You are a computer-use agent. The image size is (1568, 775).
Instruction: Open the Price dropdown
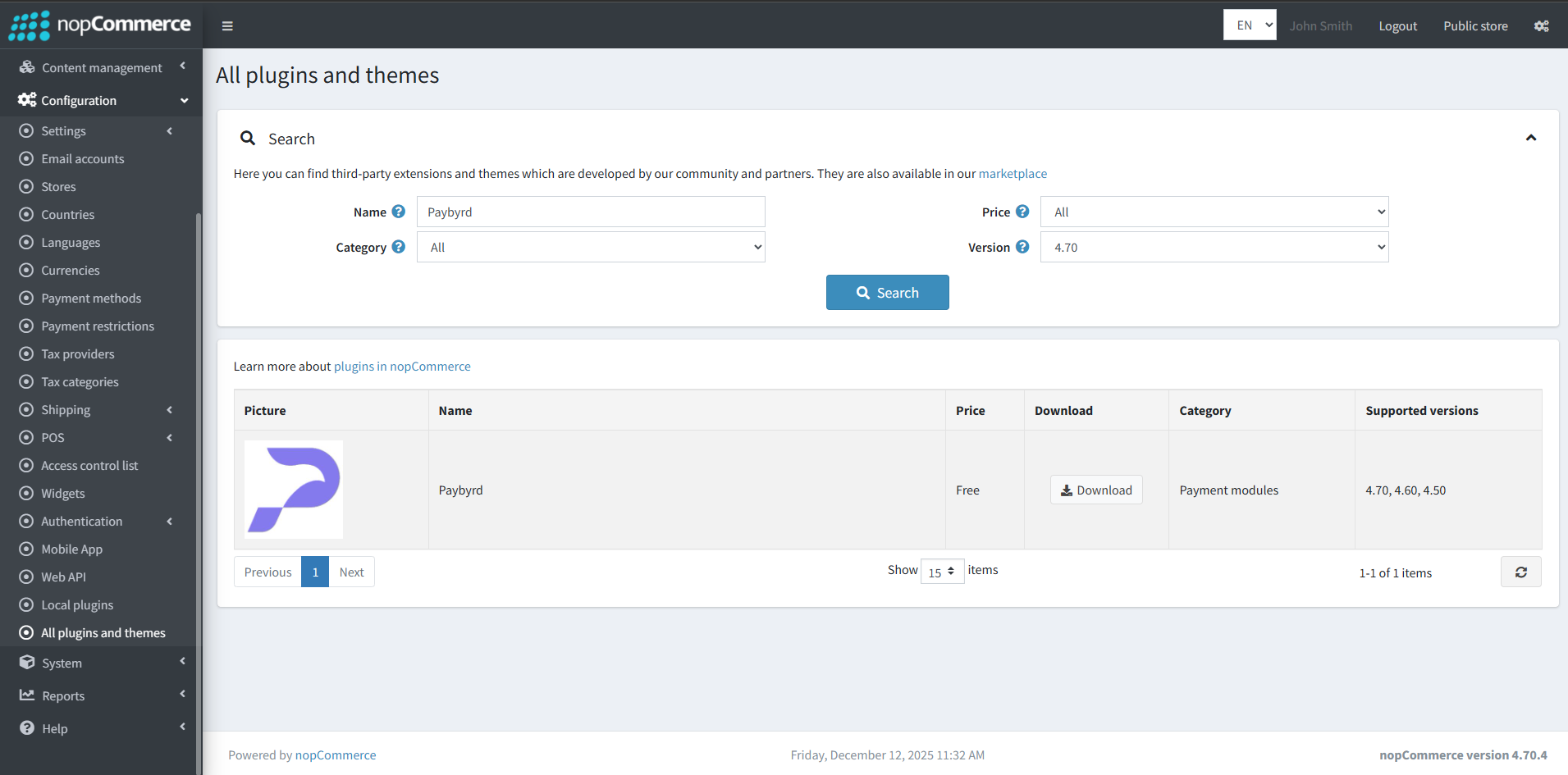pyautogui.click(x=1214, y=211)
